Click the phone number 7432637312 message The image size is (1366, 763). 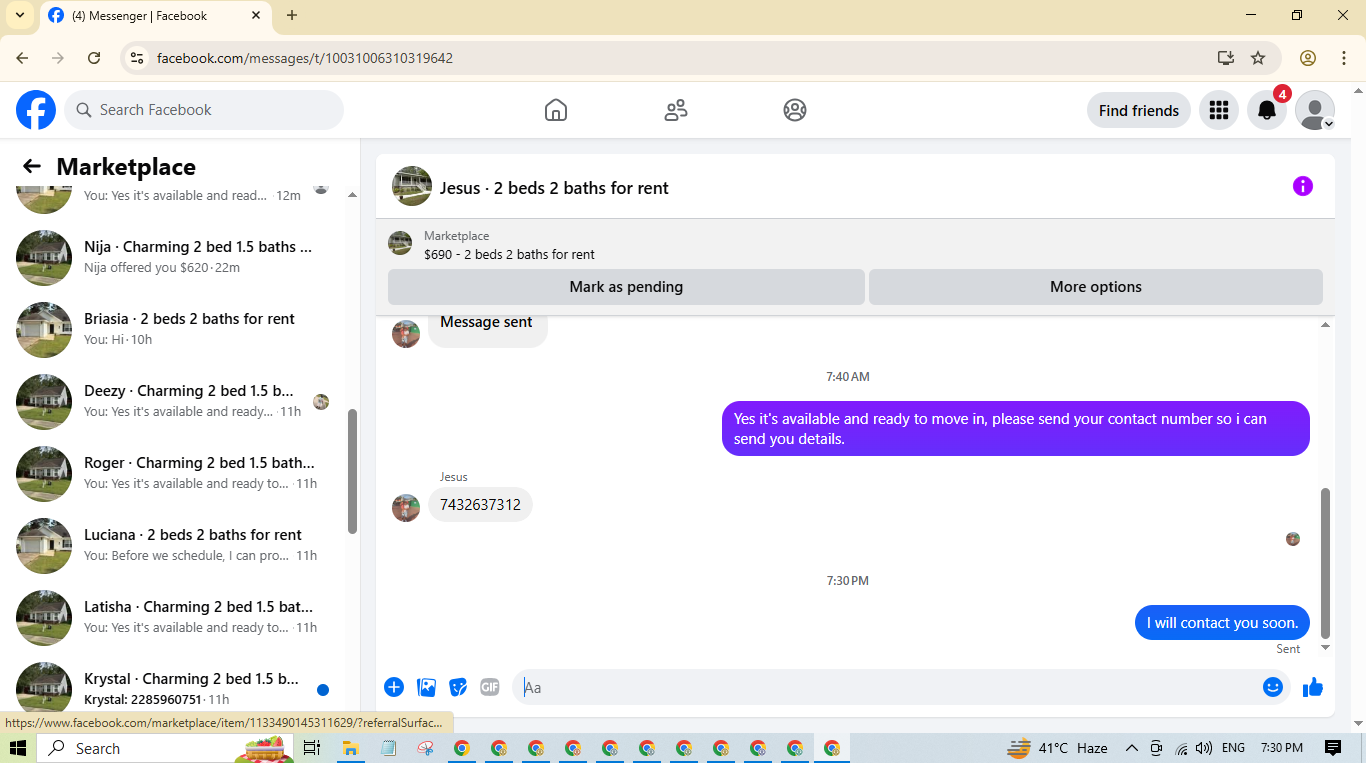coord(480,505)
